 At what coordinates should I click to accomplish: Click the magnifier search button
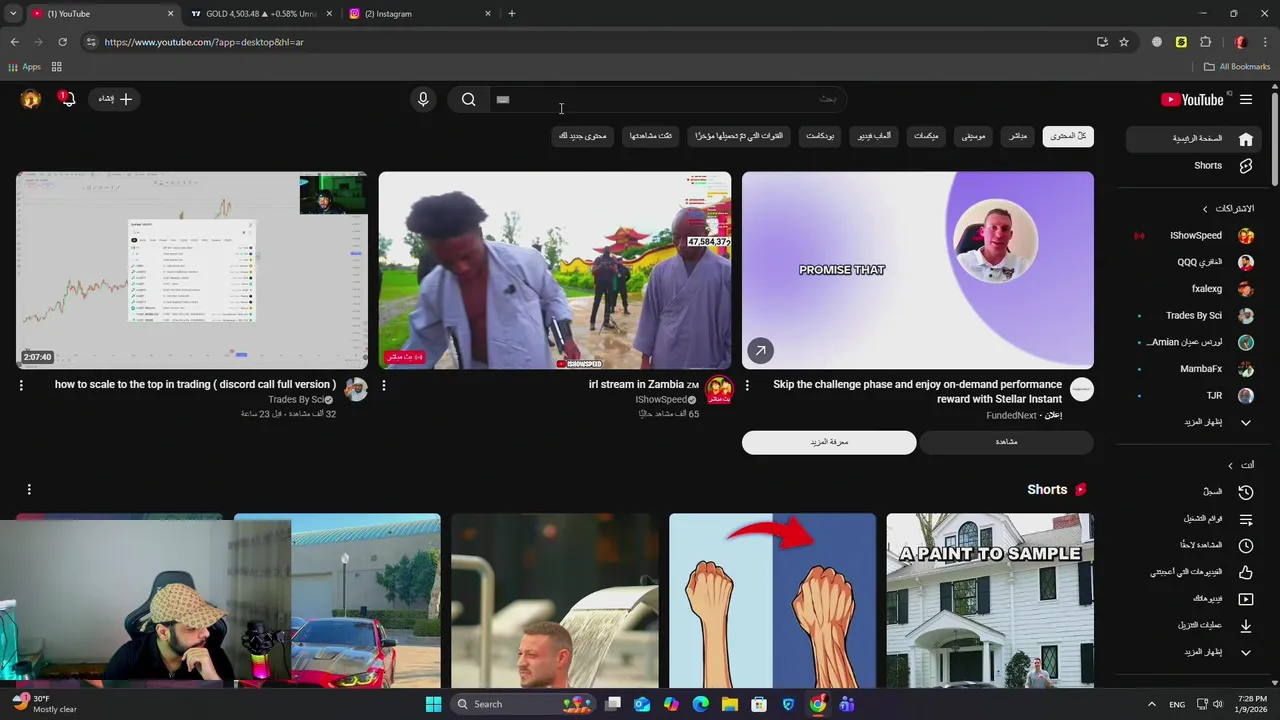coord(468,99)
